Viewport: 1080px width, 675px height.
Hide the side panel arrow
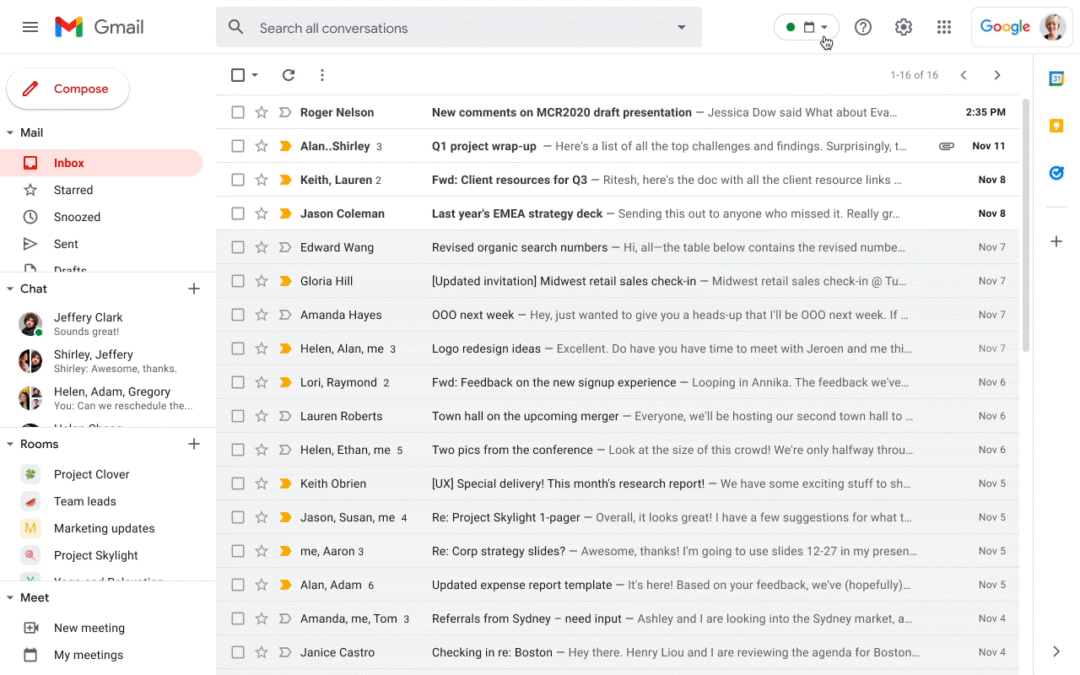[1056, 651]
